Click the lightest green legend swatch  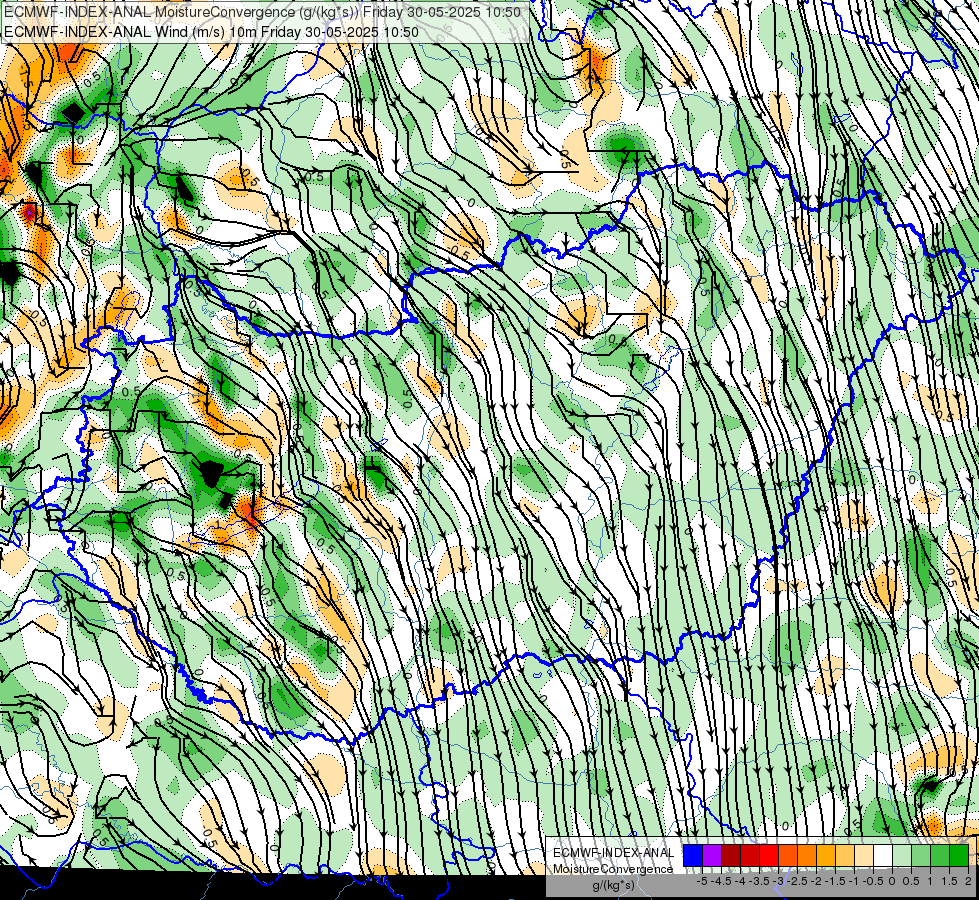click(x=902, y=856)
